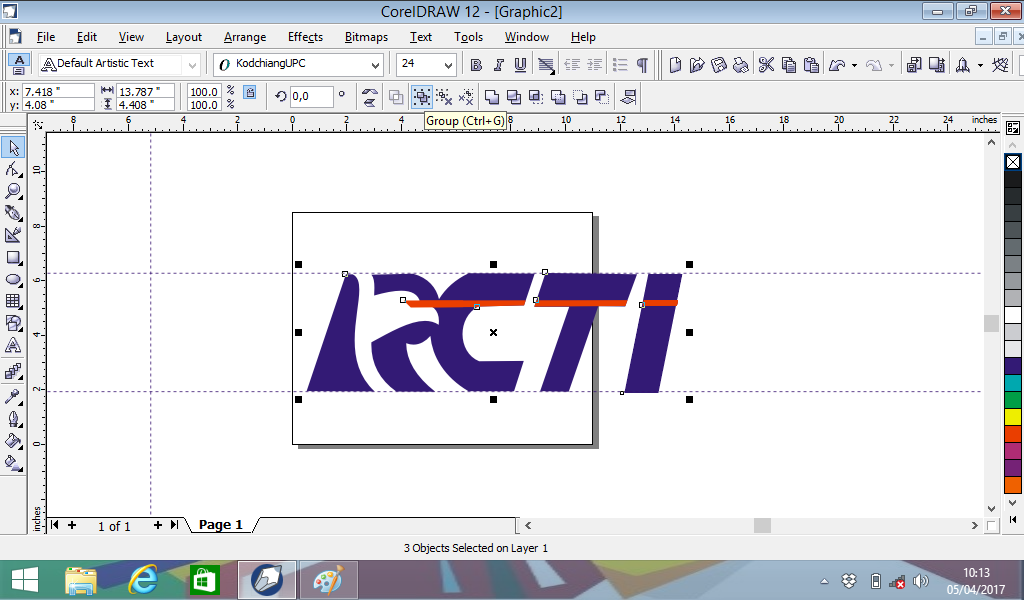Select the Text tool

(x=13, y=344)
